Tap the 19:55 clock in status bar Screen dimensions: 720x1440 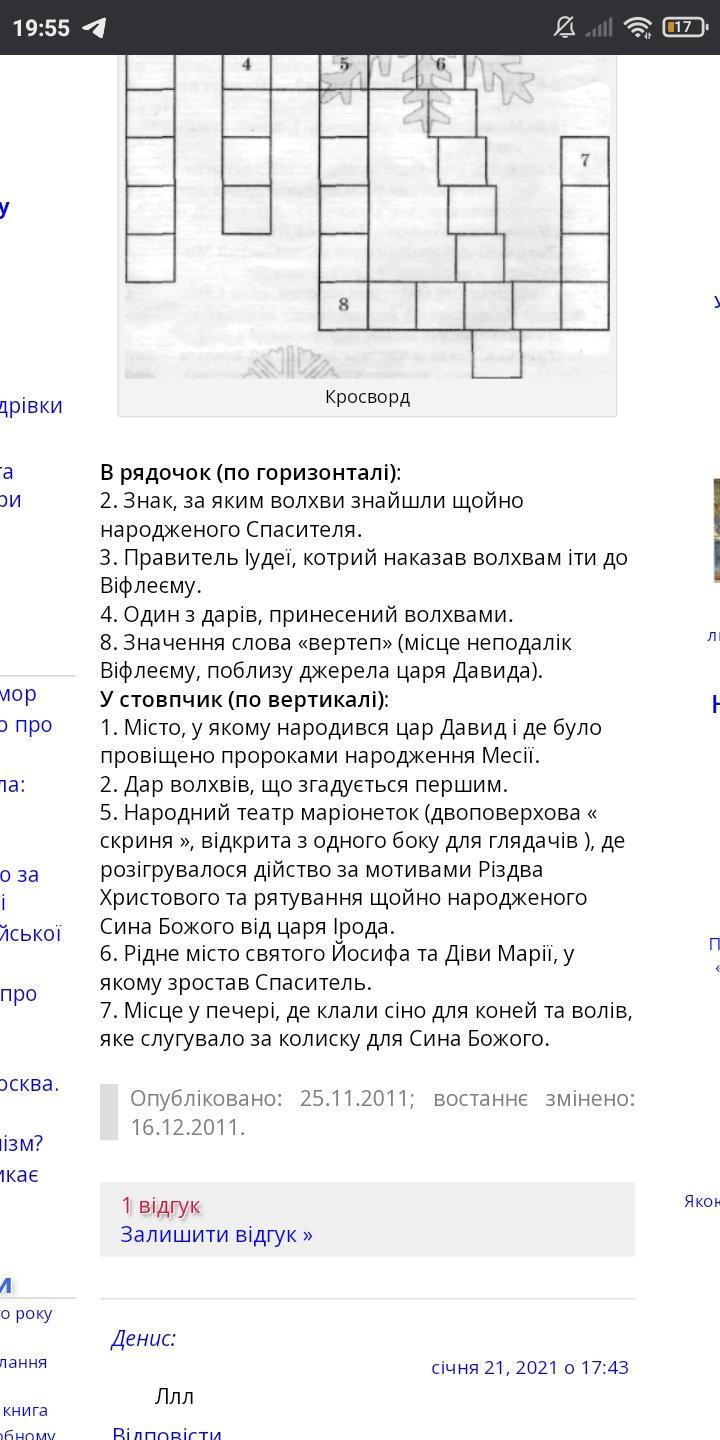tap(41, 28)
